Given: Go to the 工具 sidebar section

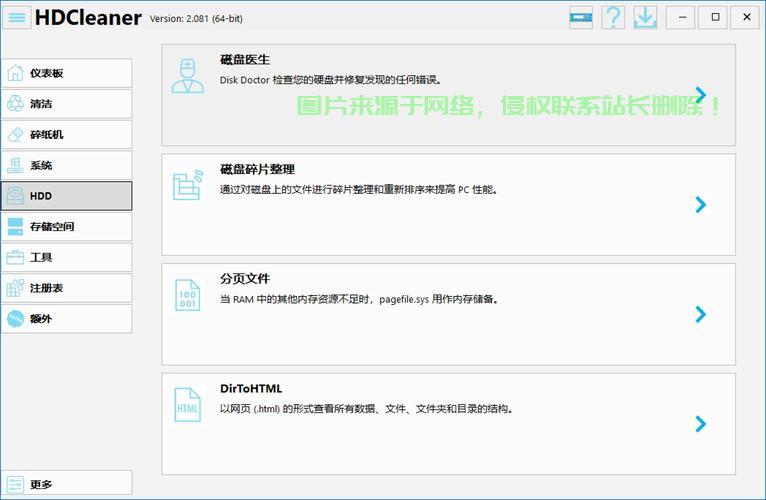Looking at the screenshot, I should coord(66,257).
